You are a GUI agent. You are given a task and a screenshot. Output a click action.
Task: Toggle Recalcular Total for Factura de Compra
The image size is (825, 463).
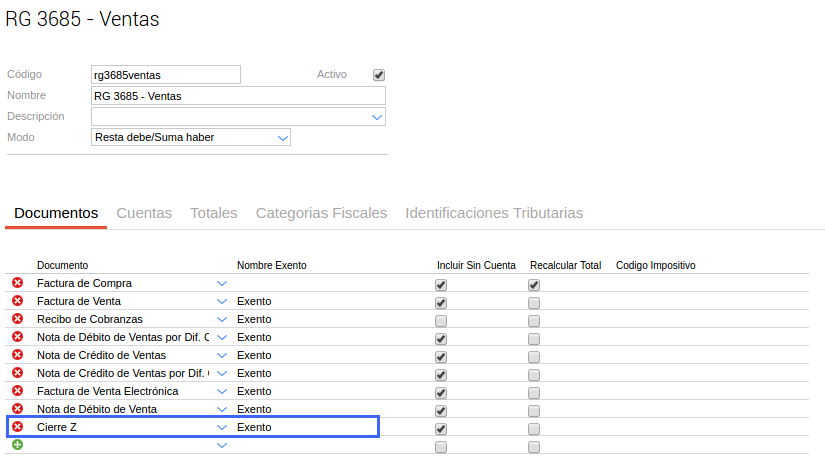[534, 285]
